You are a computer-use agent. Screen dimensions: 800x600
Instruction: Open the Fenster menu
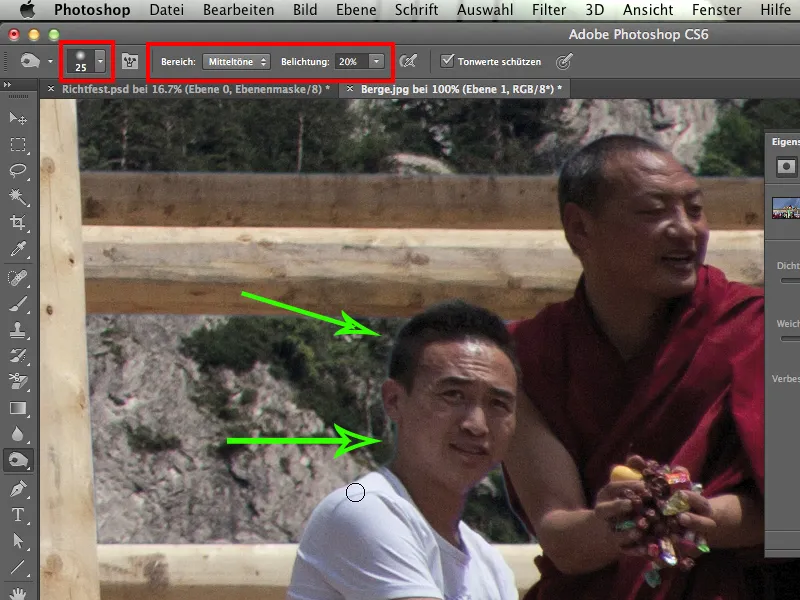(716, 10)
